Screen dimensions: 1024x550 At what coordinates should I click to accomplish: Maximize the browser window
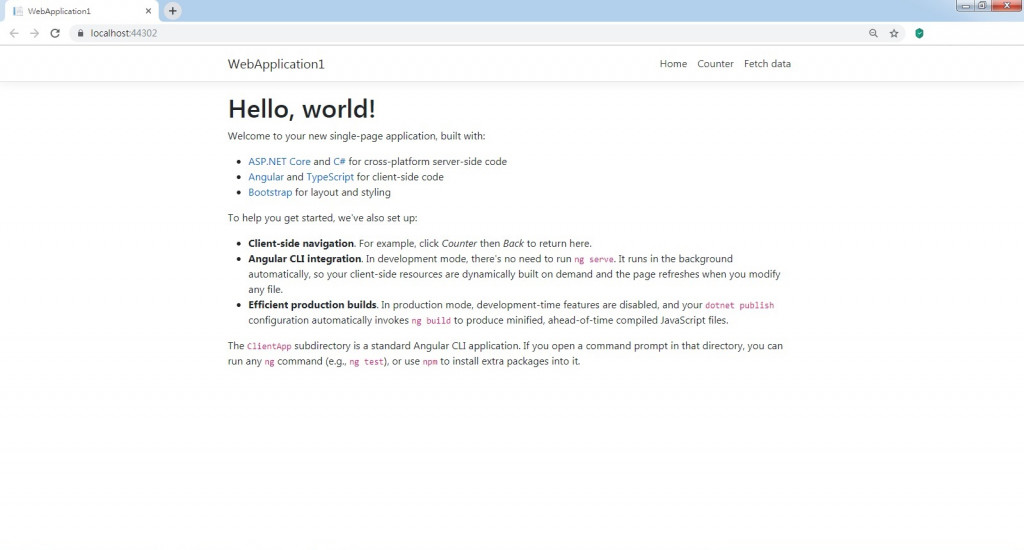[x=982, y=6]
